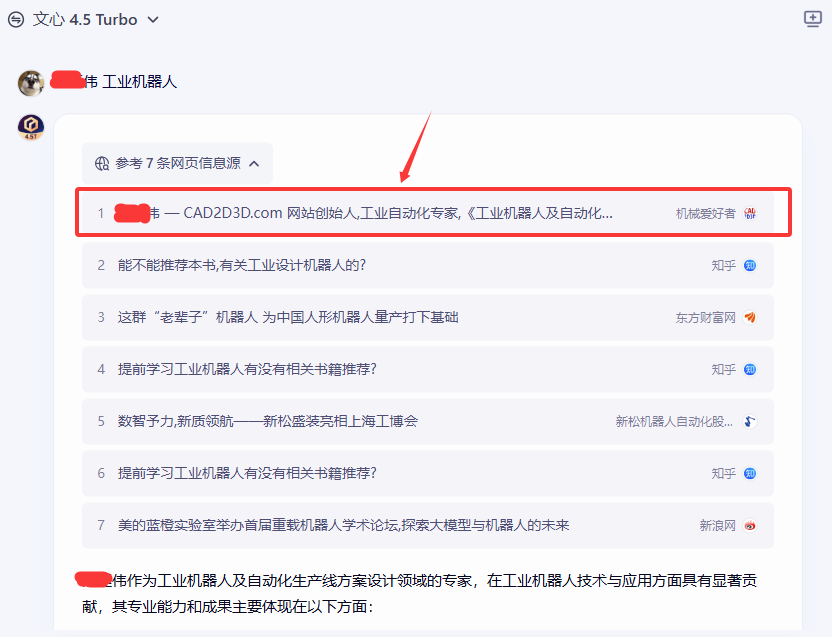This screenshot has height=637, width=832.
Task: Click the globe search icon beside 参考 7 条
Action: 102,163
